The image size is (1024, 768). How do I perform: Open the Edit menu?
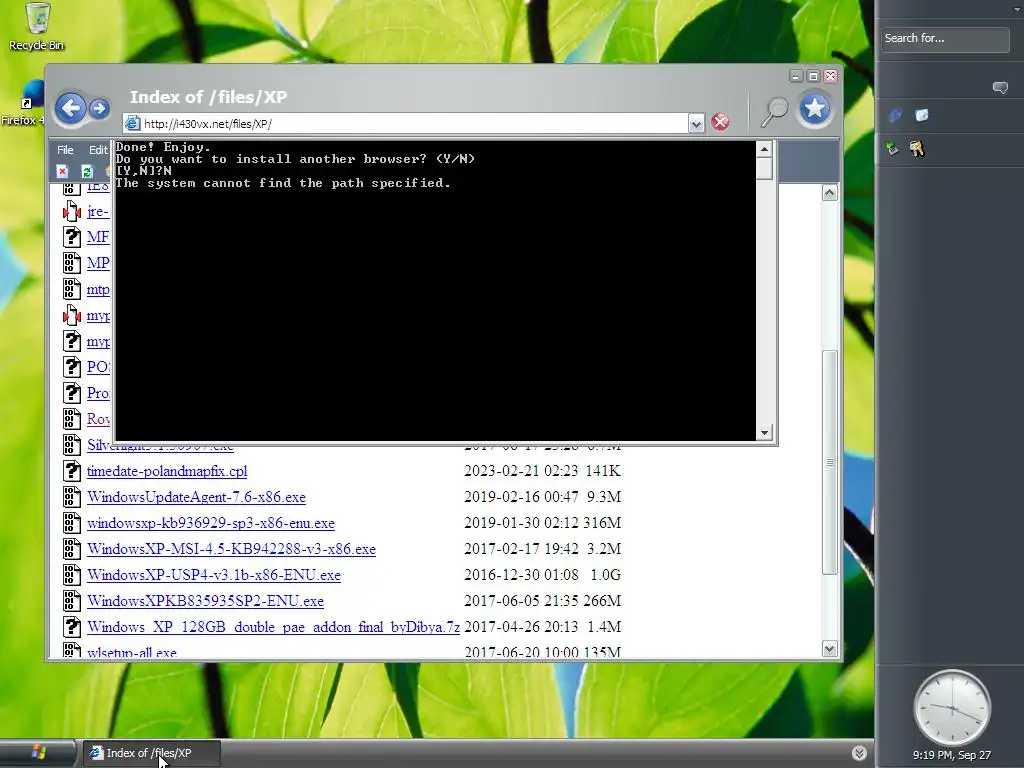[x=98, y=150]
